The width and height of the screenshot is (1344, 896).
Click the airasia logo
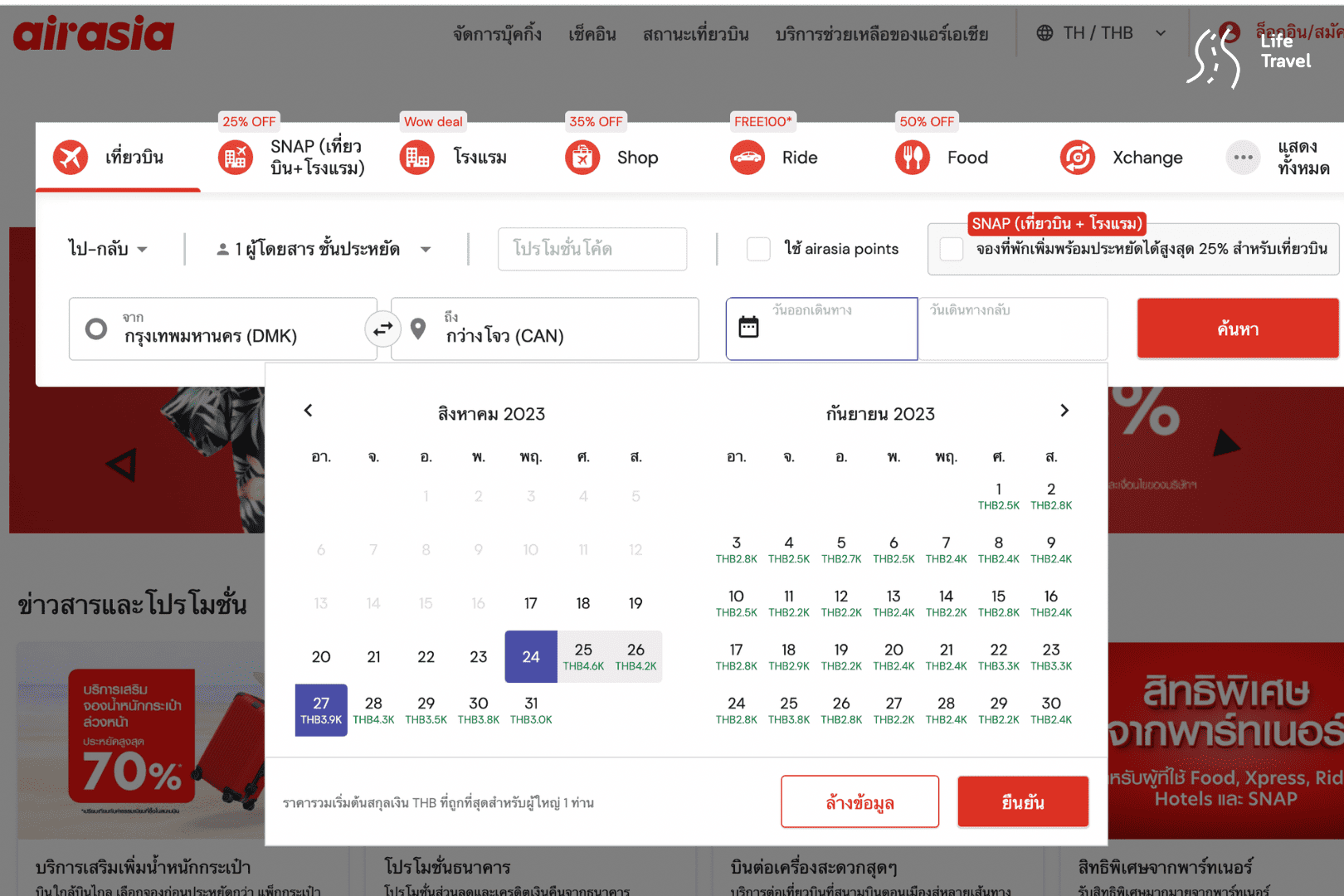94,33
